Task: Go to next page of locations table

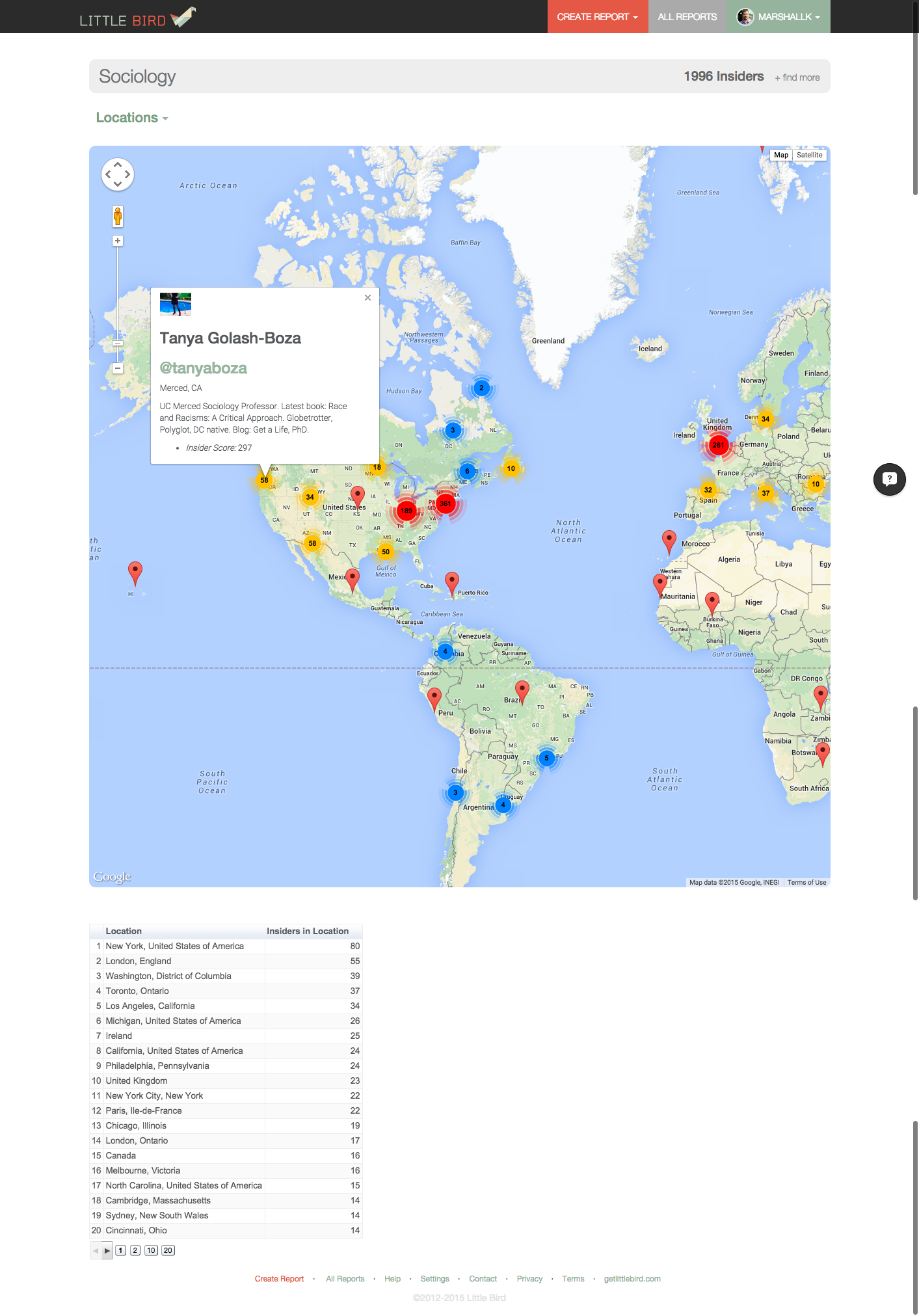Action: [107, 1250]
